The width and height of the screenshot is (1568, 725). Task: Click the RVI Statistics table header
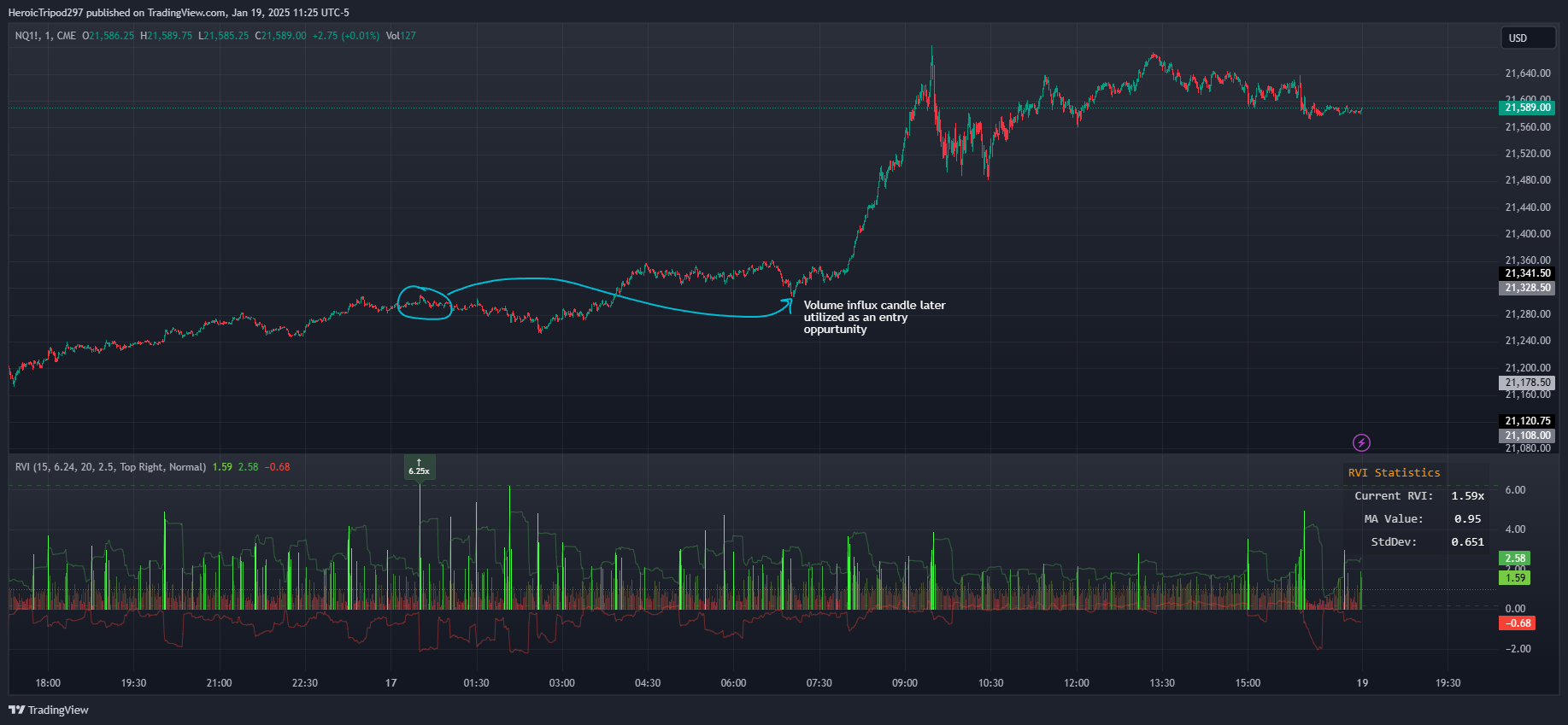1394,472
